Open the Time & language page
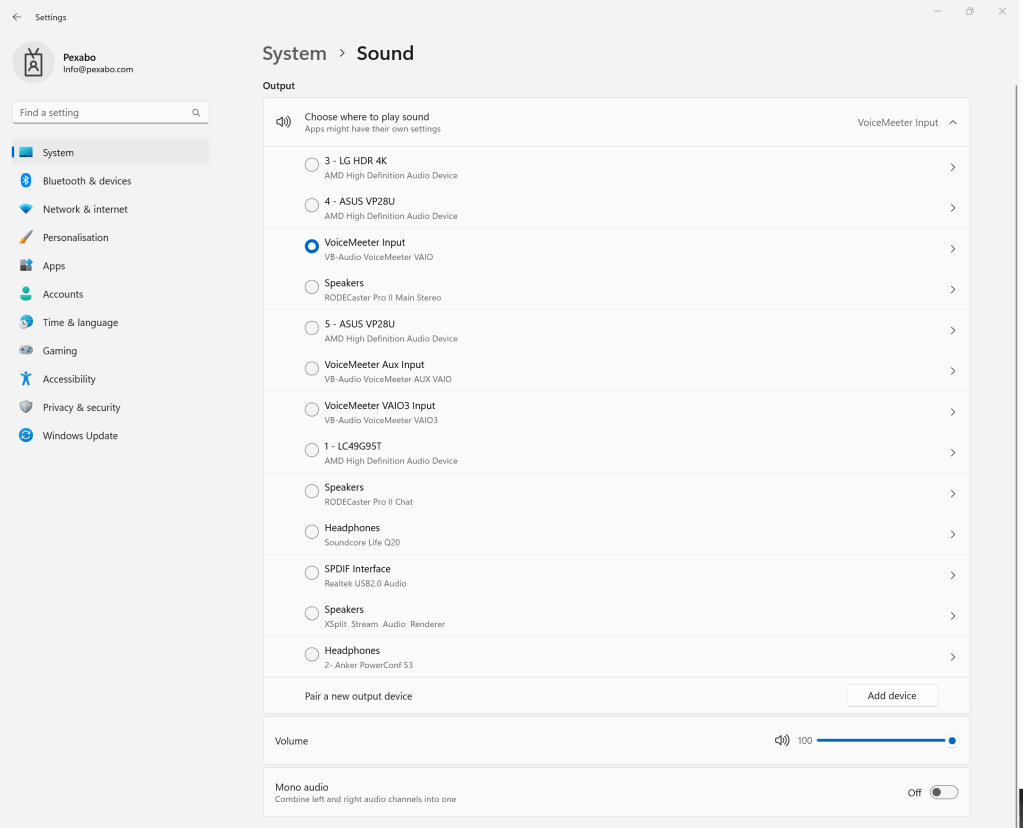The width and height of the screenshot is (1023, 828). click(x=110, y=322)
